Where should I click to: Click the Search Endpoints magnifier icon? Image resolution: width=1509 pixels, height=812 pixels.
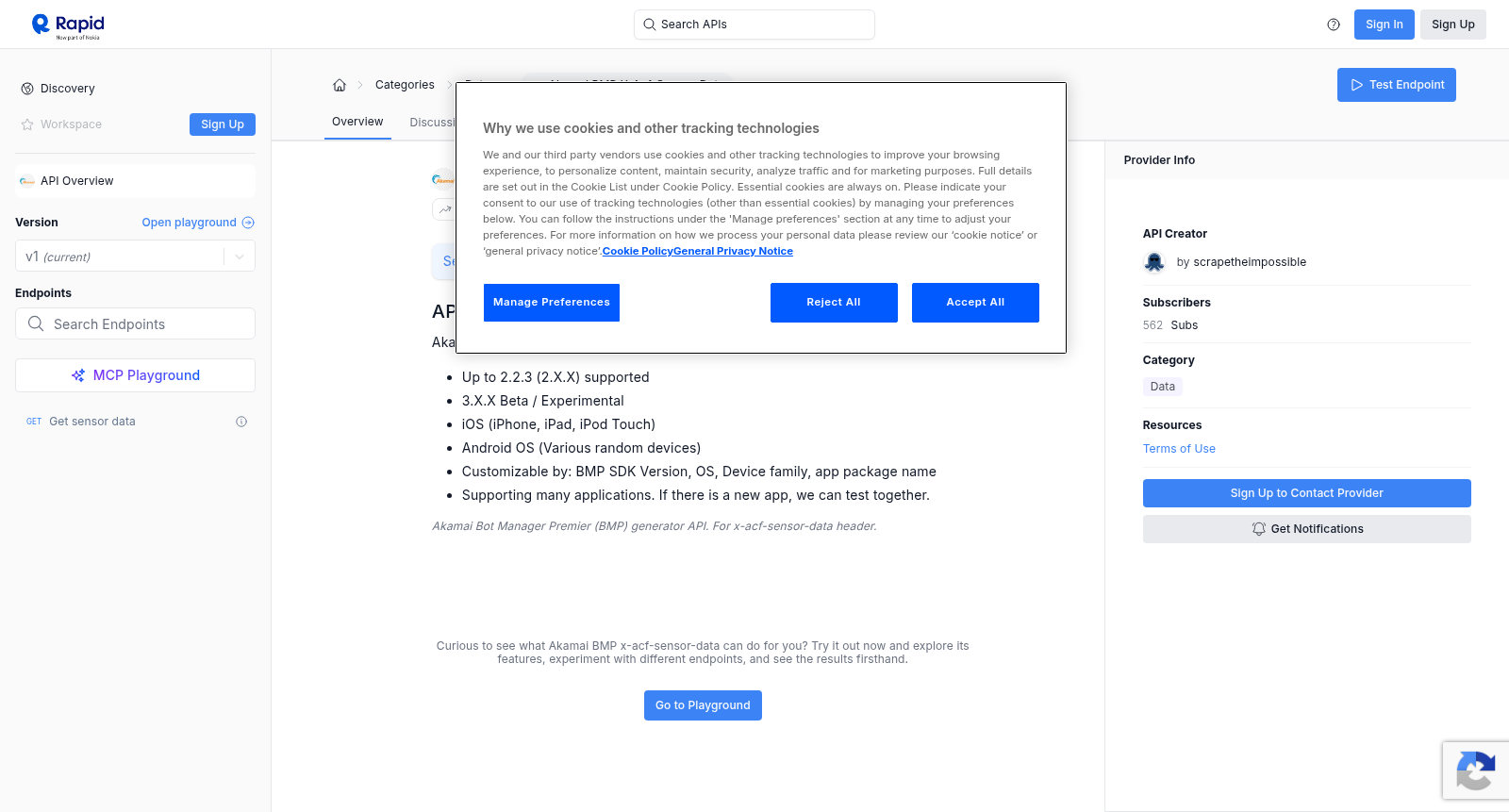coord(36,323)
